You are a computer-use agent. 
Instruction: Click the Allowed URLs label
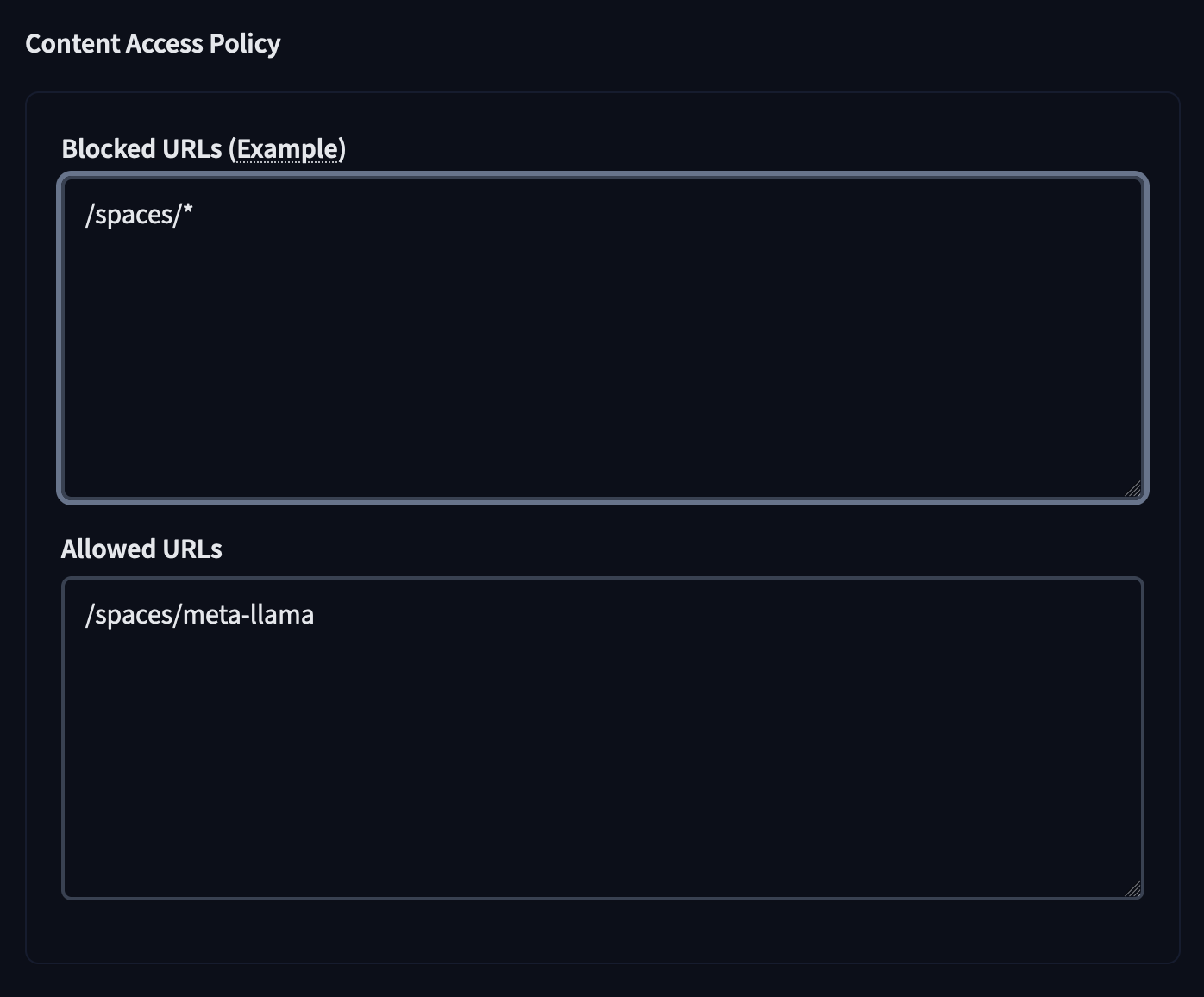point(141,548)
